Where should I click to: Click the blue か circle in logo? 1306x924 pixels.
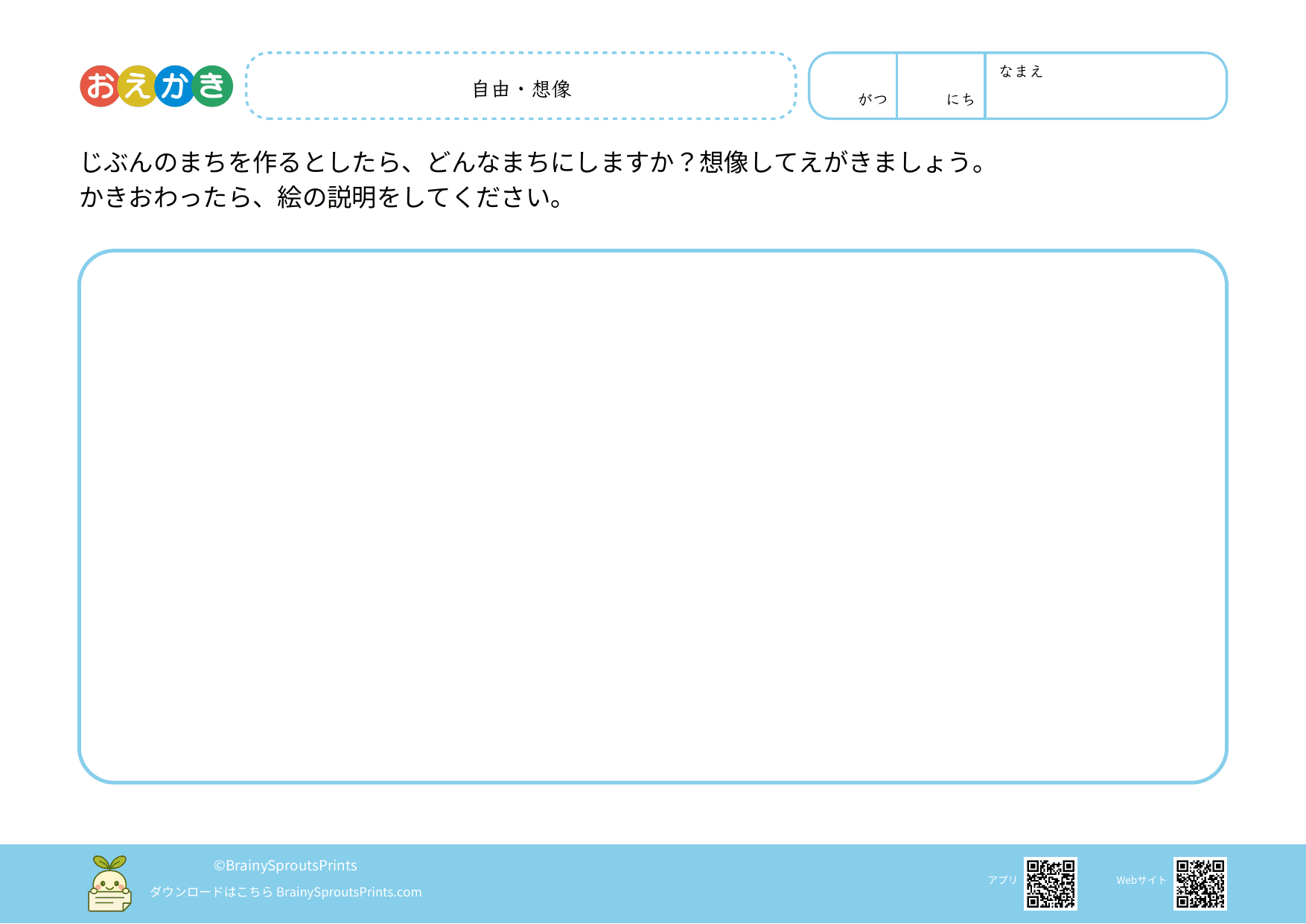pyautogui.click(x=175, y=86)
